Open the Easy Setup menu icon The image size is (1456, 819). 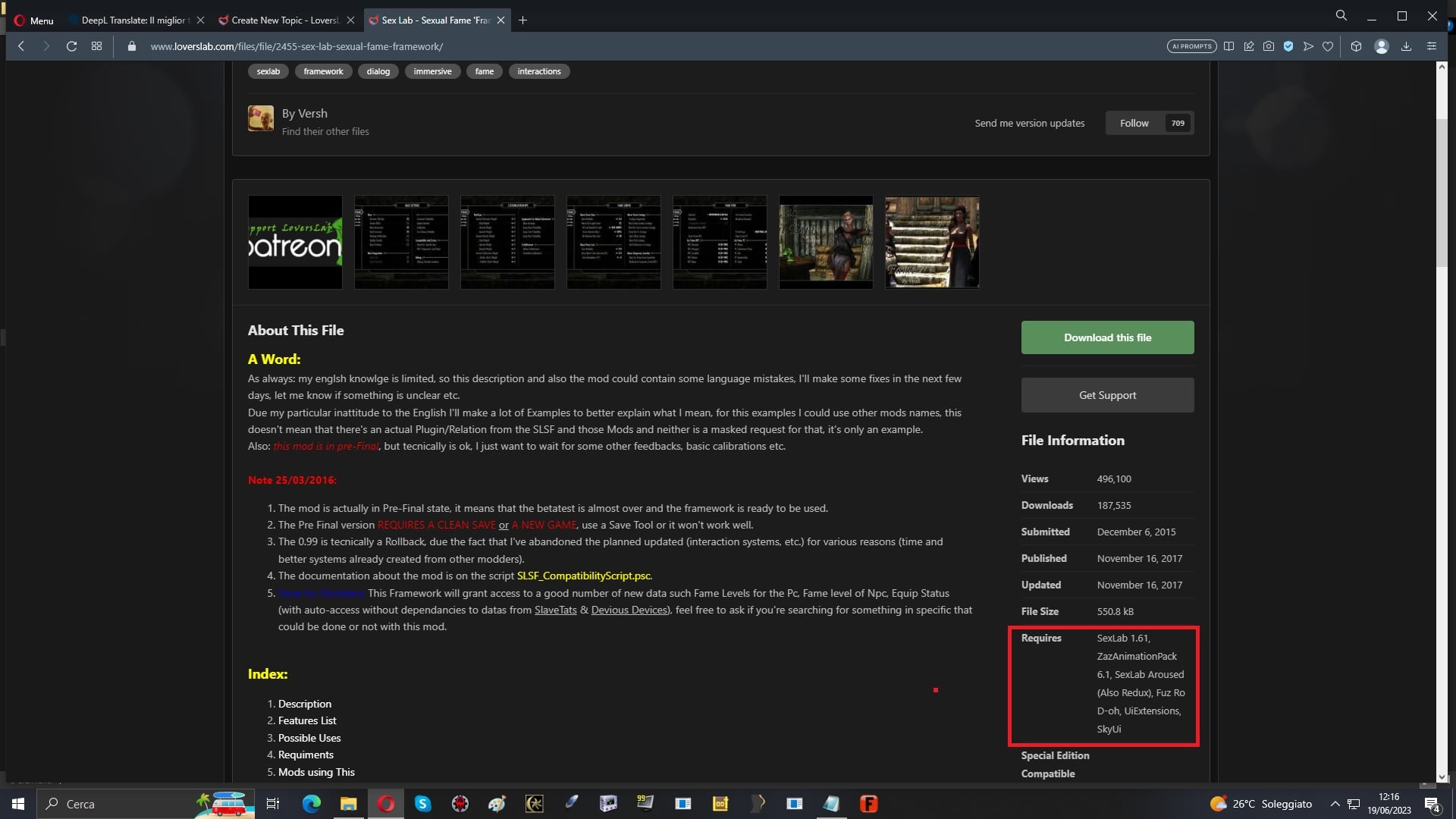(x=1432, y=46)
